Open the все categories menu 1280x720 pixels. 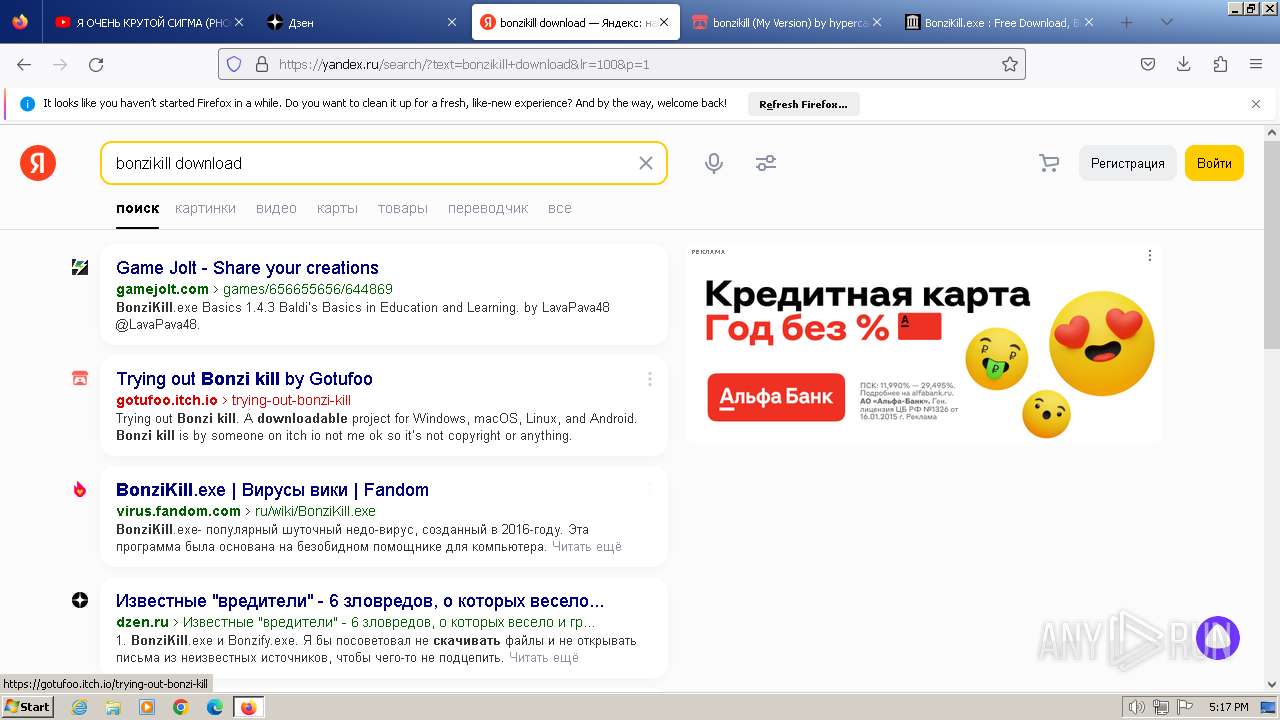[x=560, y=208]
